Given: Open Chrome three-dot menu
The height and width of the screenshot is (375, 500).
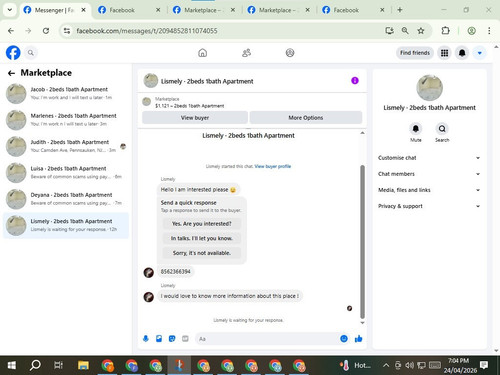Looking at the screenshot, I should (x=489, y=31).
